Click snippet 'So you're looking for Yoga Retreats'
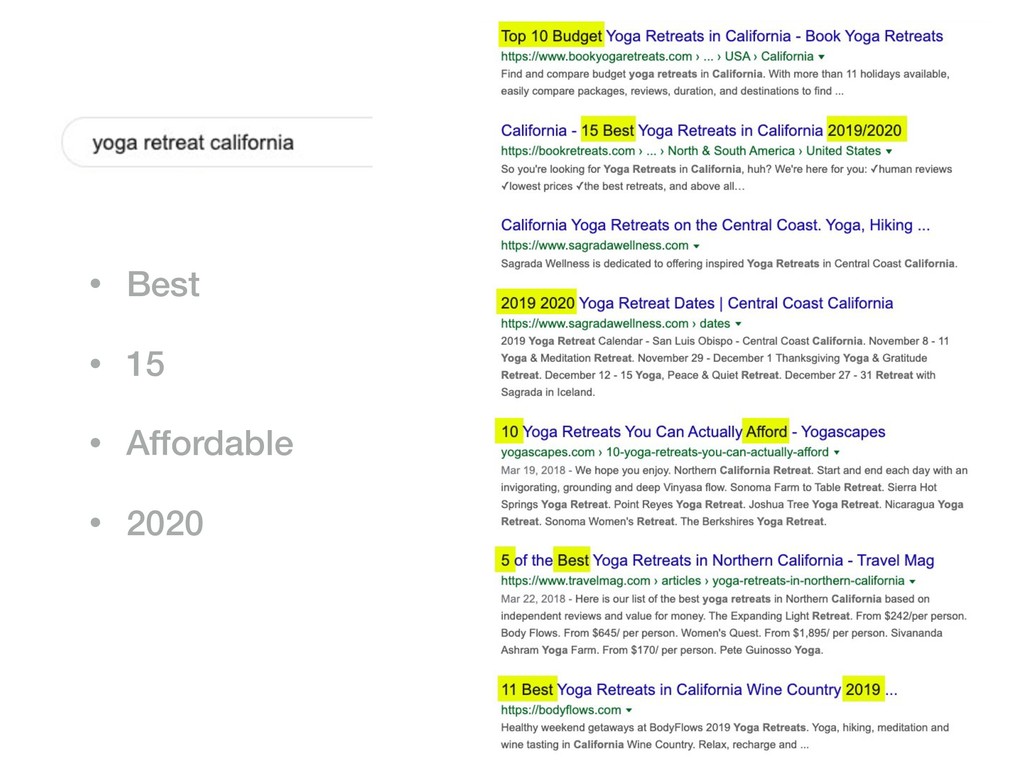The image size is (1024, 768). tap(726, 178)
